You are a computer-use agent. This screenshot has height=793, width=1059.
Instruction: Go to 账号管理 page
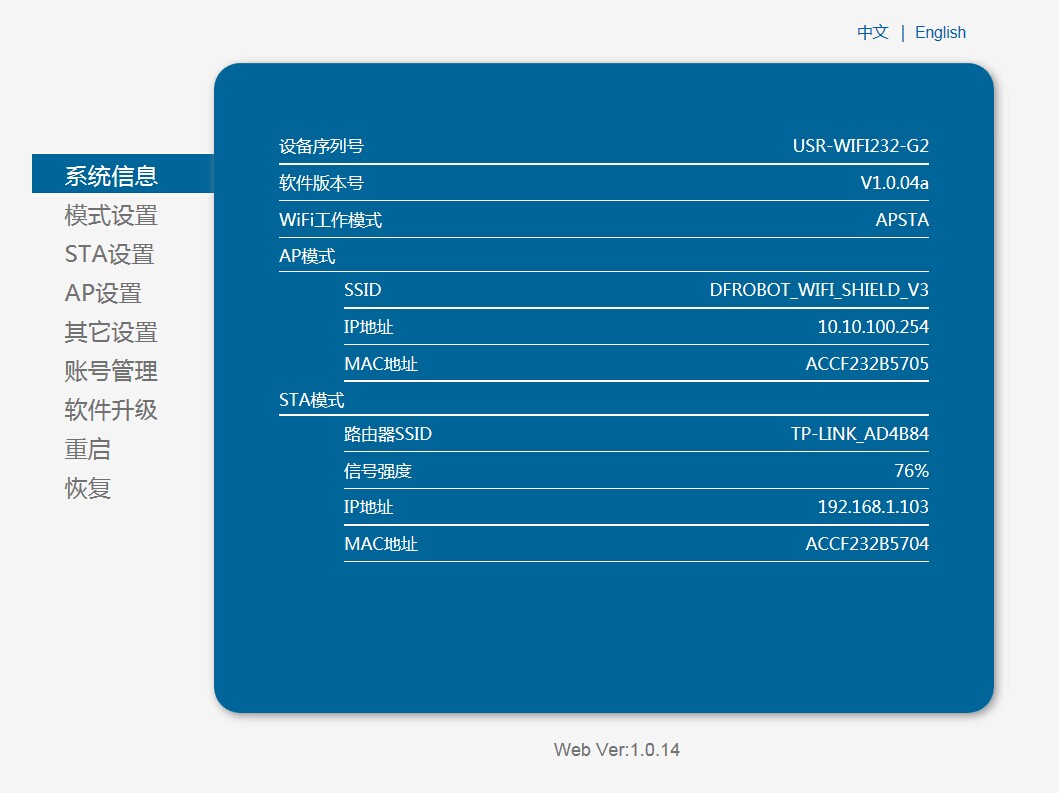click(x=111, y=371)
